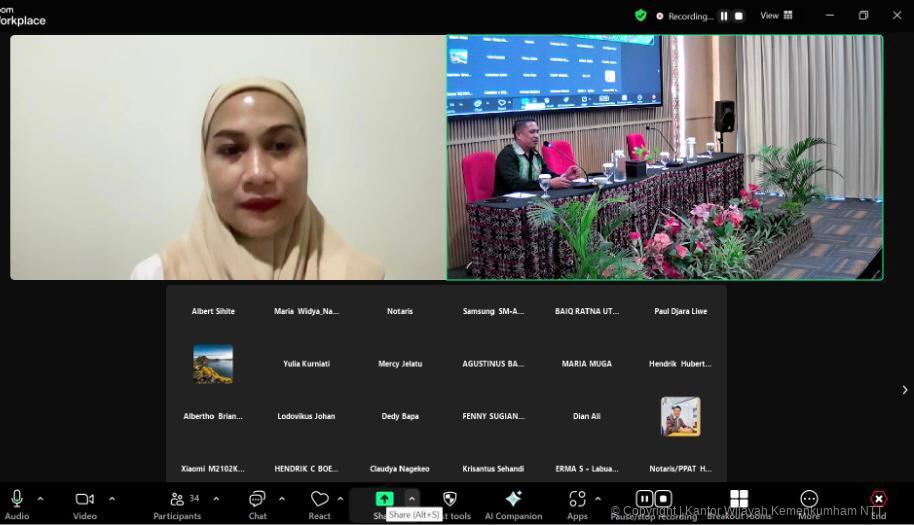
Task: Expand the share options arrow
Action: (x=411, y=498)
